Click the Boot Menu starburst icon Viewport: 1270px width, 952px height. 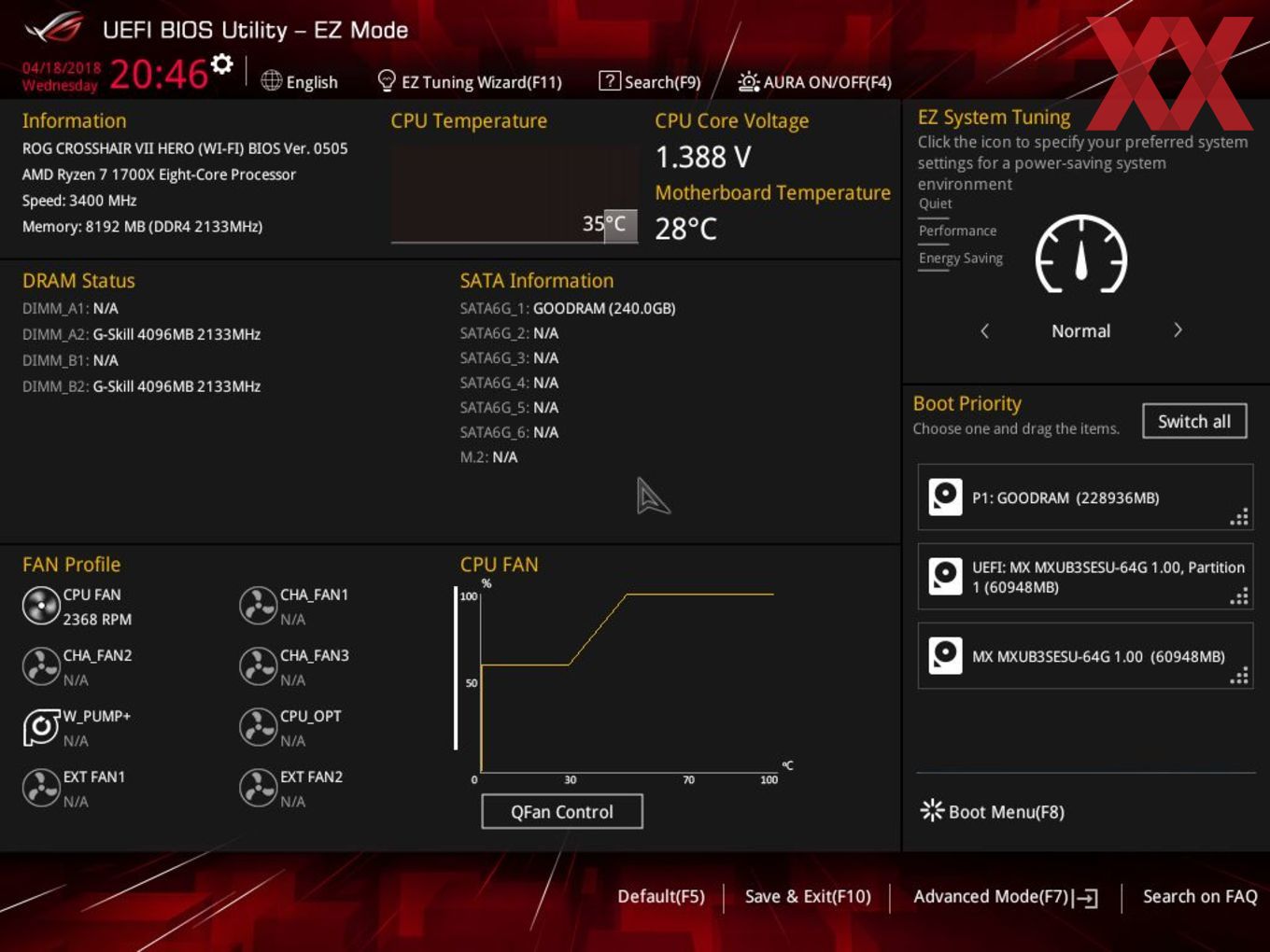[x=932, y=810]
